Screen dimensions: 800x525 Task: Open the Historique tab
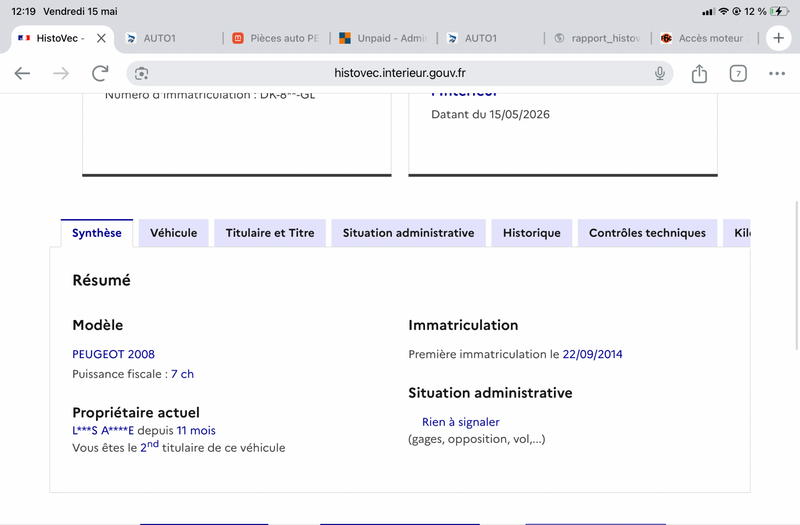coord(532,233)
